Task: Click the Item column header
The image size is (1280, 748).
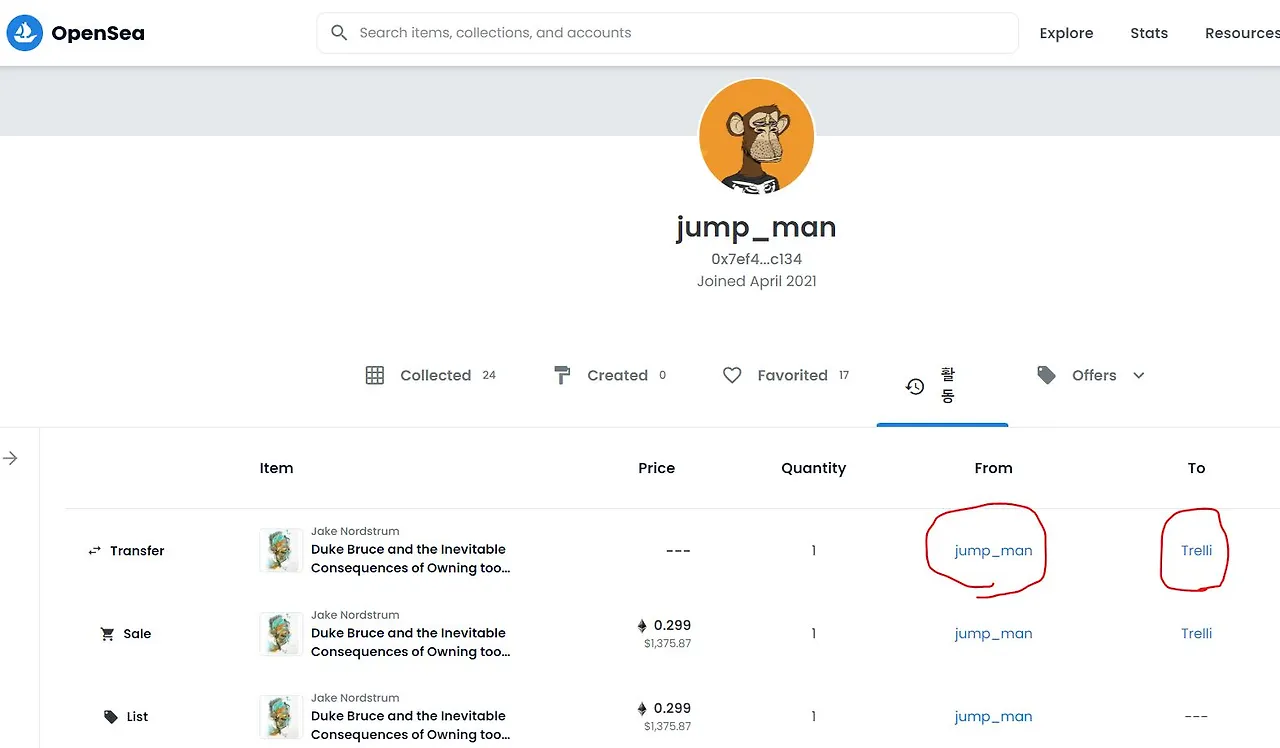Action: [x=276, y=468]
